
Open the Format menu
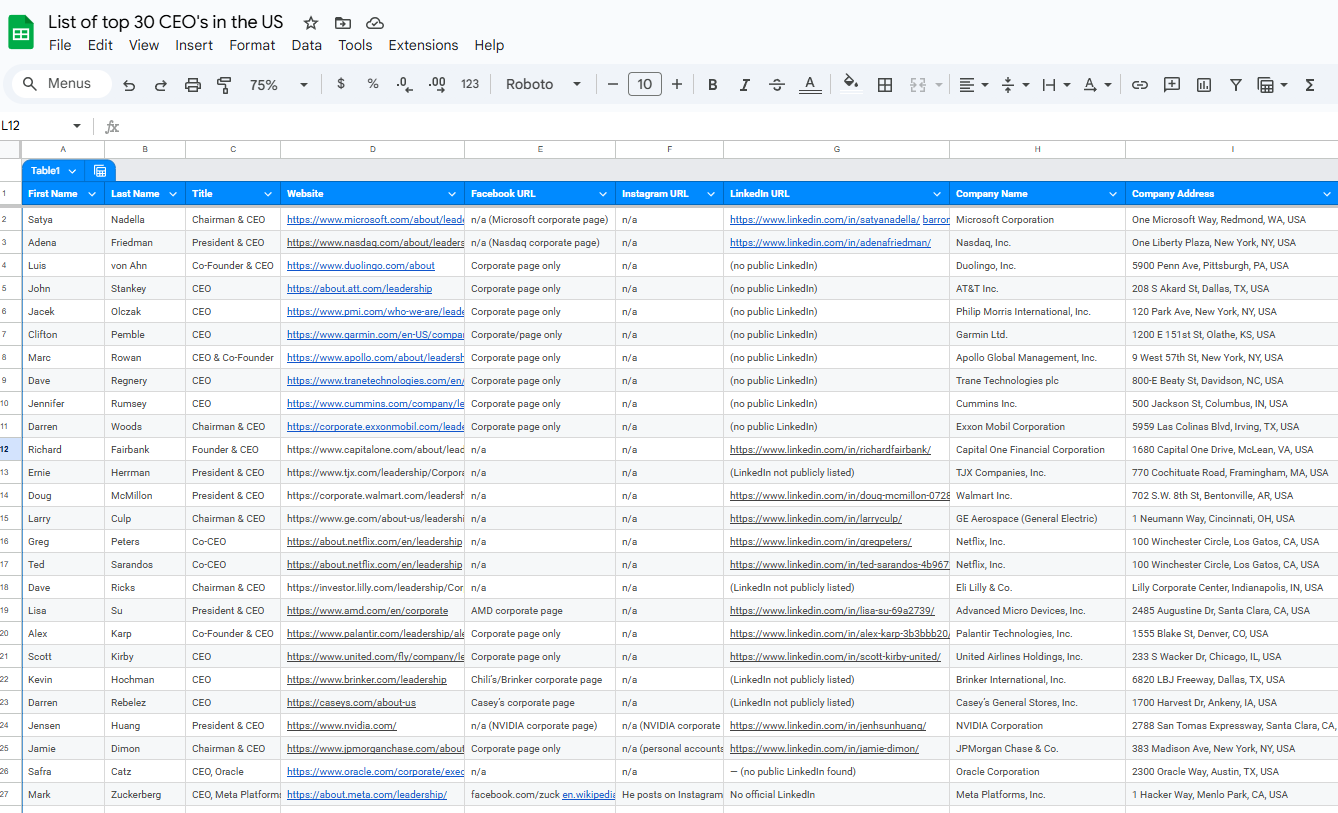point(252,45)
